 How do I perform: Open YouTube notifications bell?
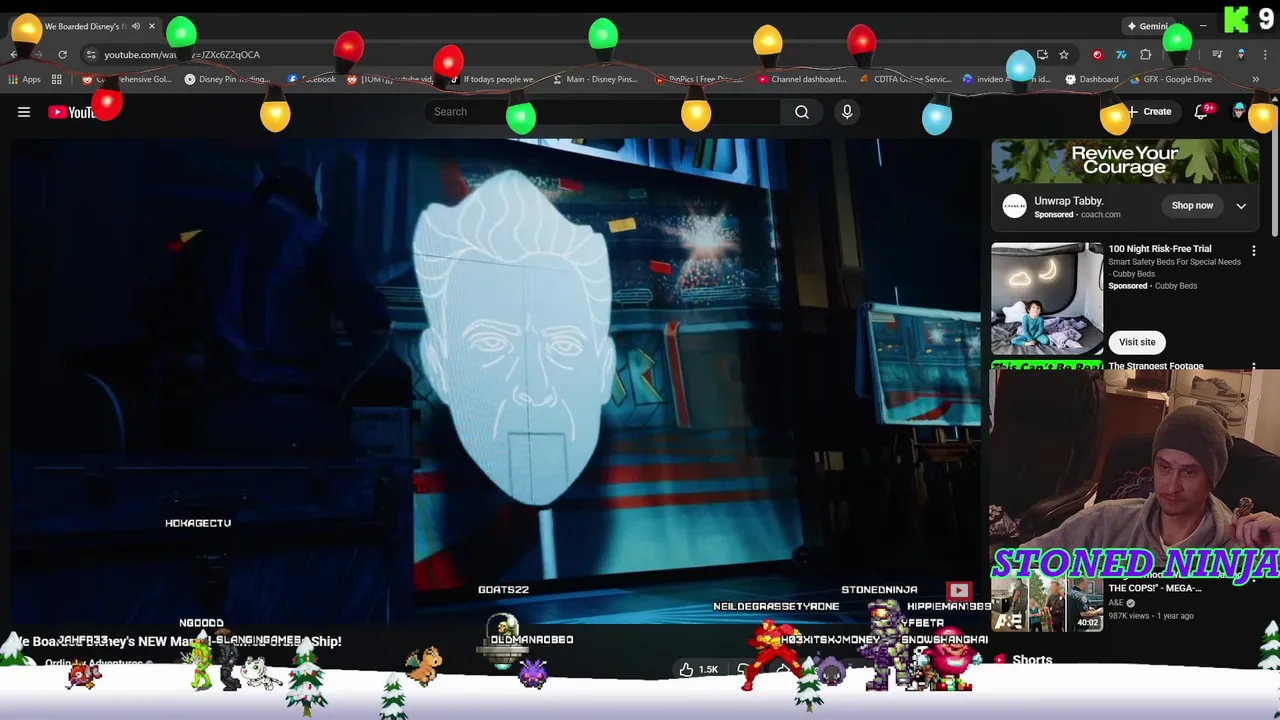click(1201, 112)
